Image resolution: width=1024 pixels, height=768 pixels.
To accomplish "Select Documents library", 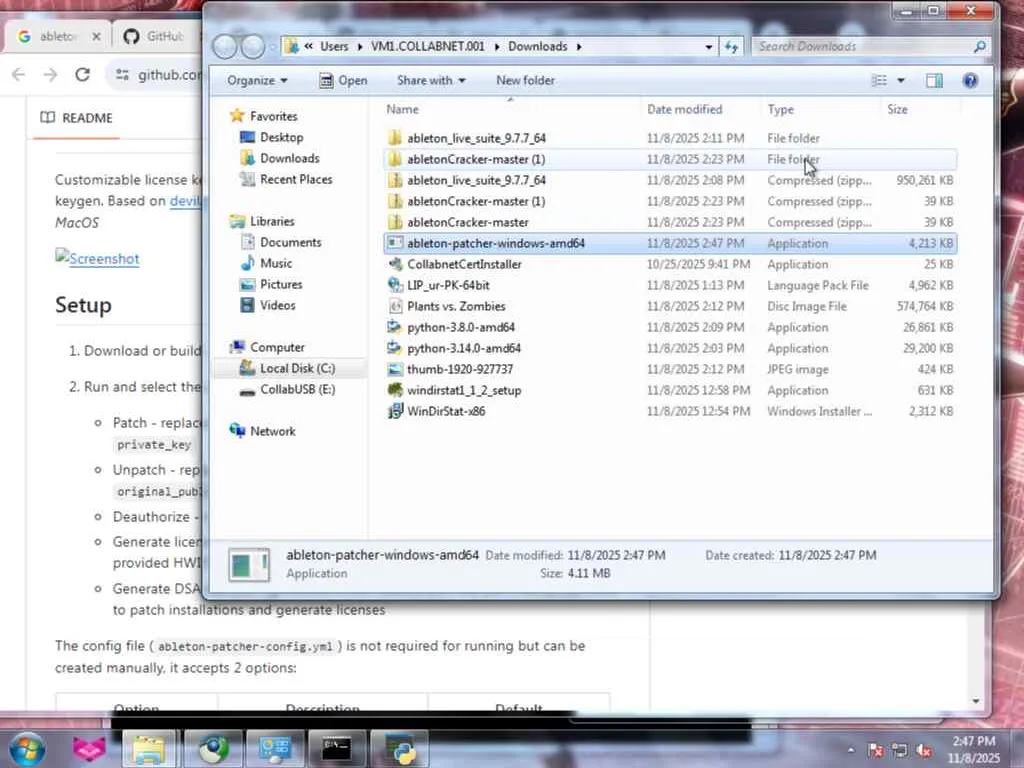I will [x=281, y=242].
